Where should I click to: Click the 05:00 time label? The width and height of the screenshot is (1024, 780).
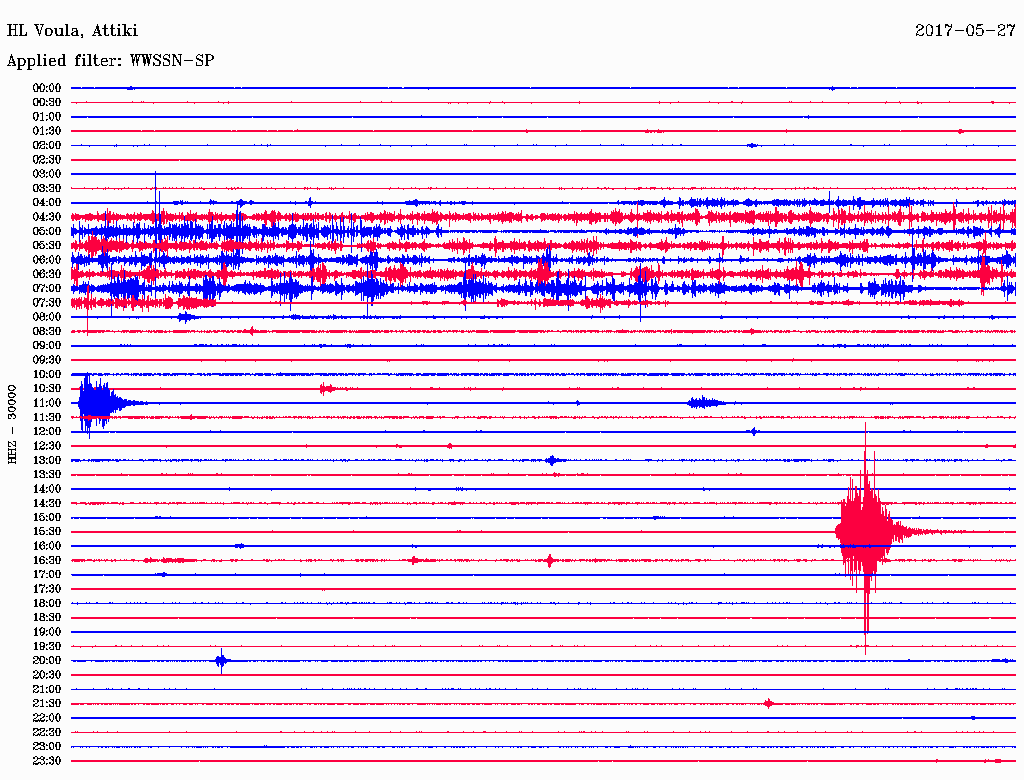tap(47, 231)
